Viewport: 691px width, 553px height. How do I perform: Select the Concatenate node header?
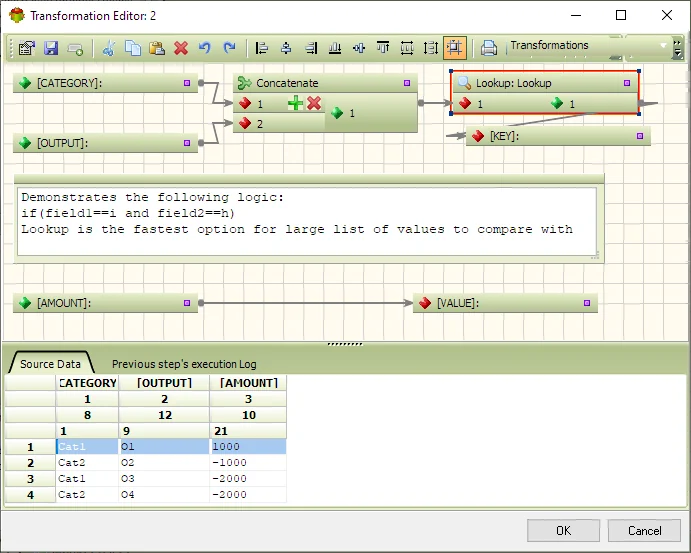[325, 83]
